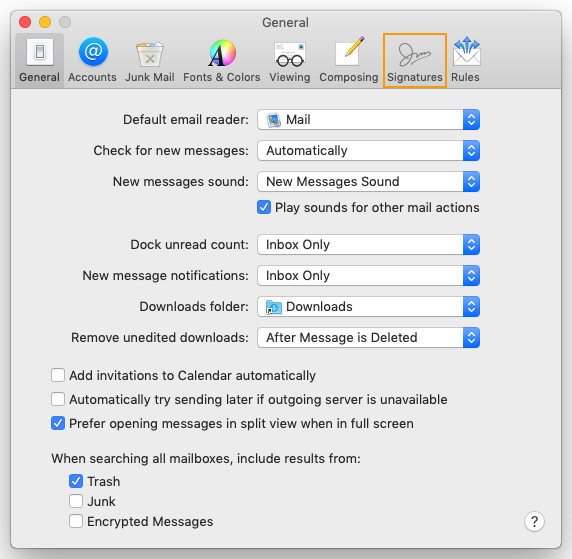The height and width of the screenshot is (559, 572).
Task: Open Remove unedited downloads dropdown
Action: [x=368, y=338]
